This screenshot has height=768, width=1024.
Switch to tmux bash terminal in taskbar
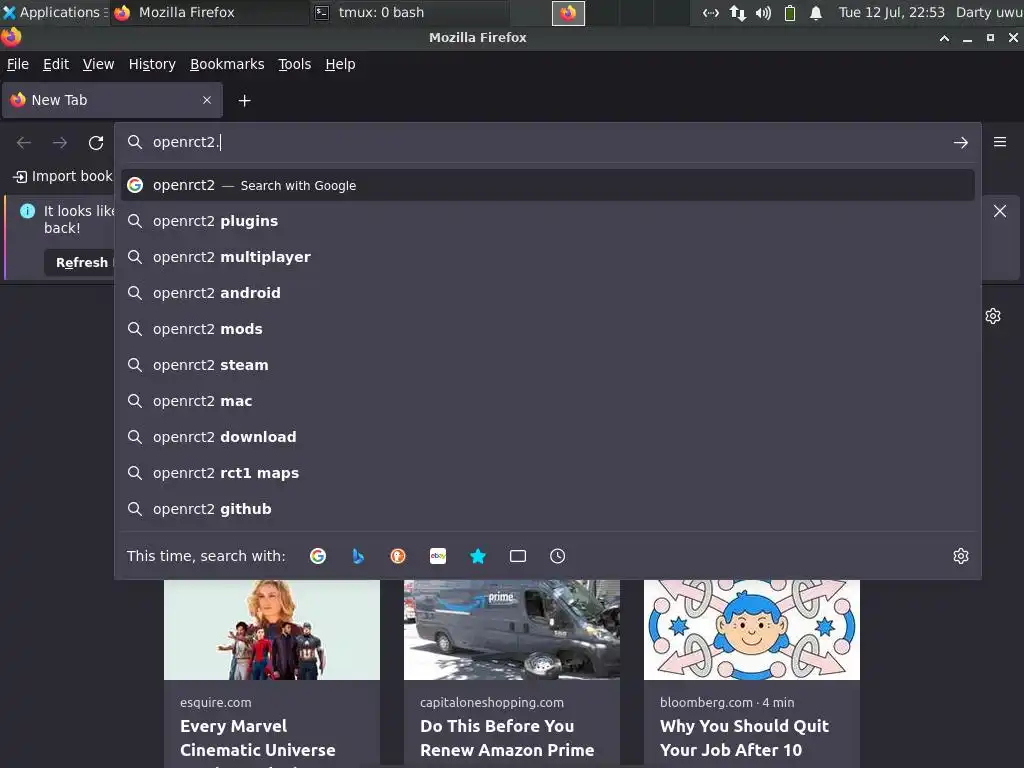pyautogui.click(x=410, y=12)
